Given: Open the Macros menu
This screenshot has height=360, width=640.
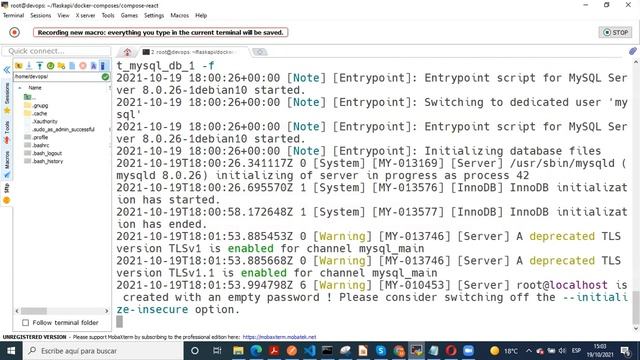Looking at the screenshot, I should (180, 16).
